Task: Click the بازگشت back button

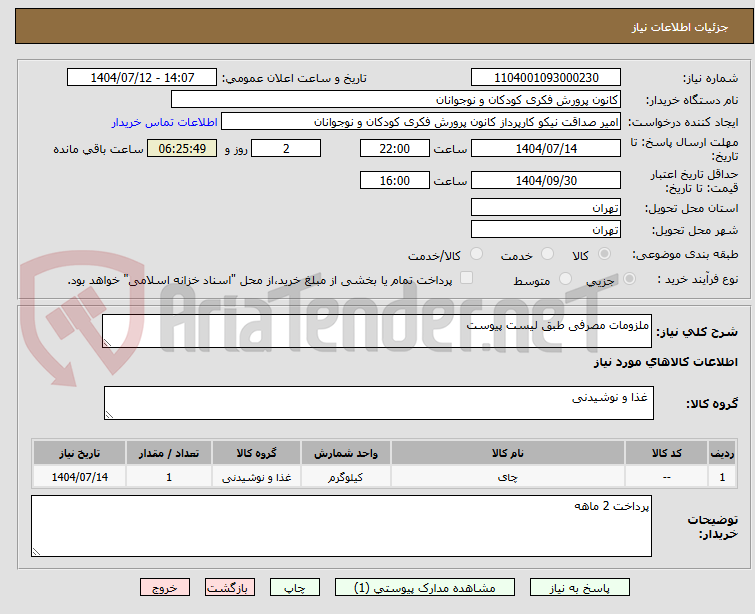Action: click(x=230, y=588)
